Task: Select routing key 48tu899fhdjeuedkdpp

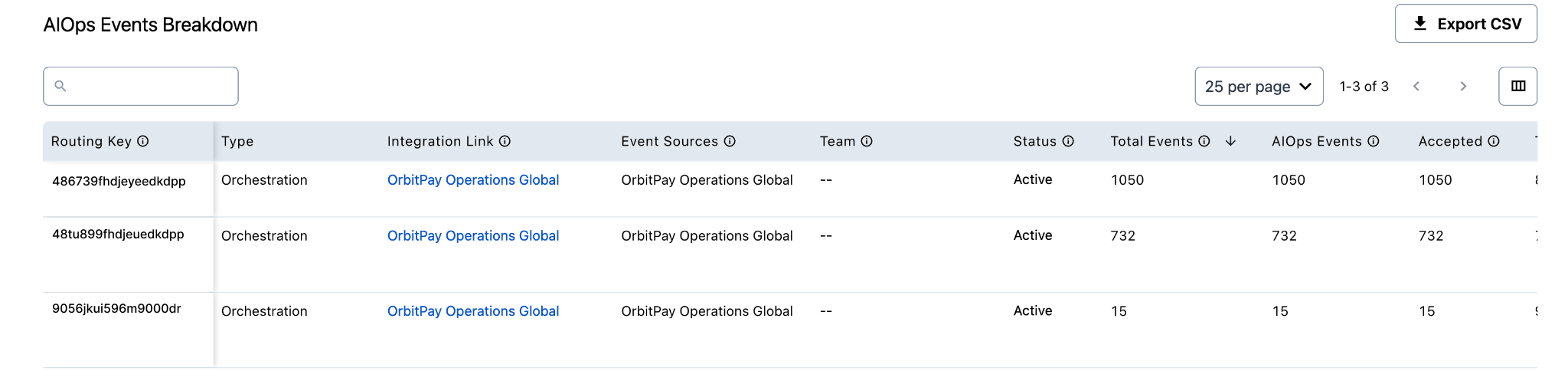Action: pos(118,235)
